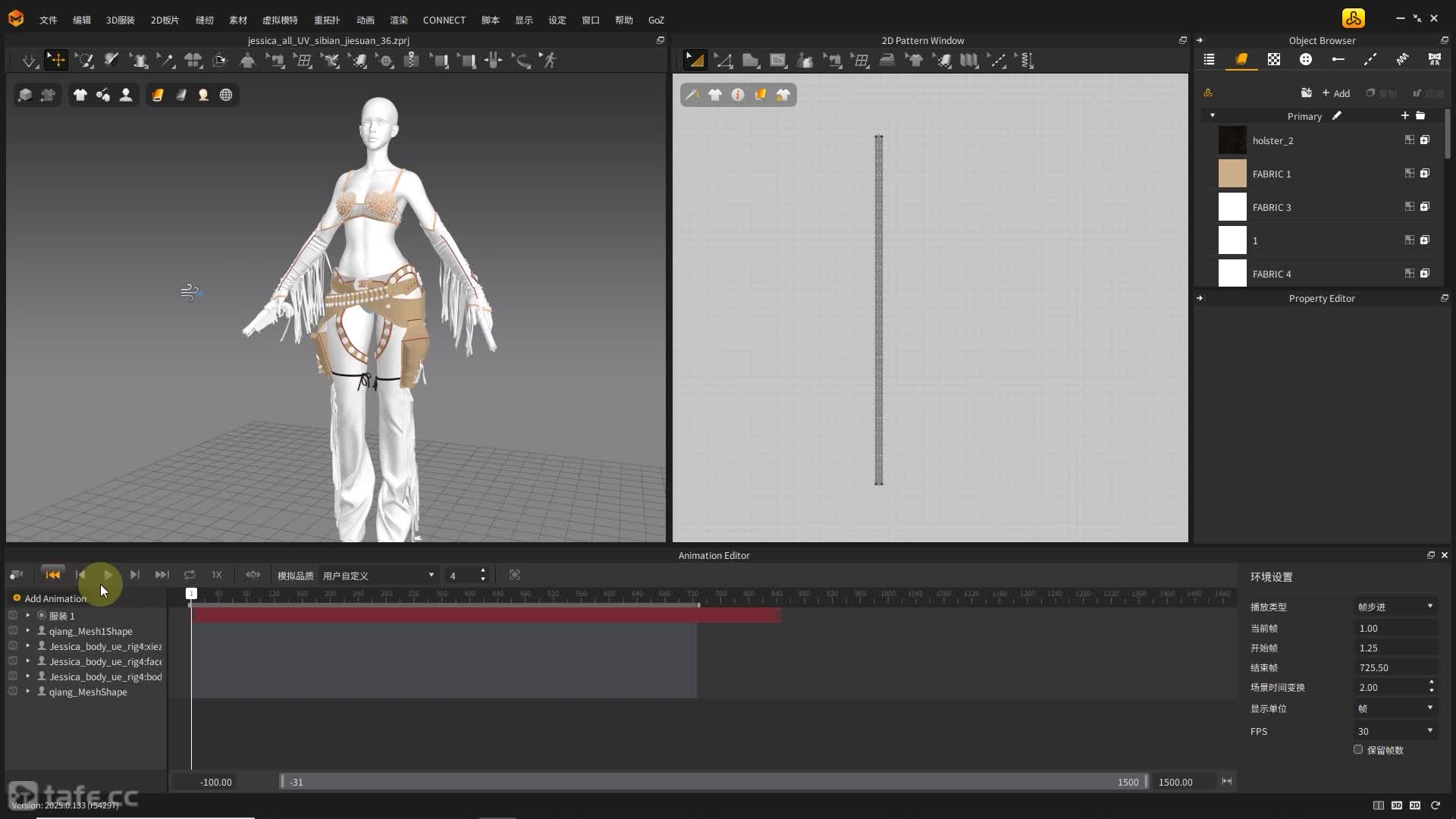
Task: Click the wind controller icon in 3D view
Action: click(x=190, y=292)
